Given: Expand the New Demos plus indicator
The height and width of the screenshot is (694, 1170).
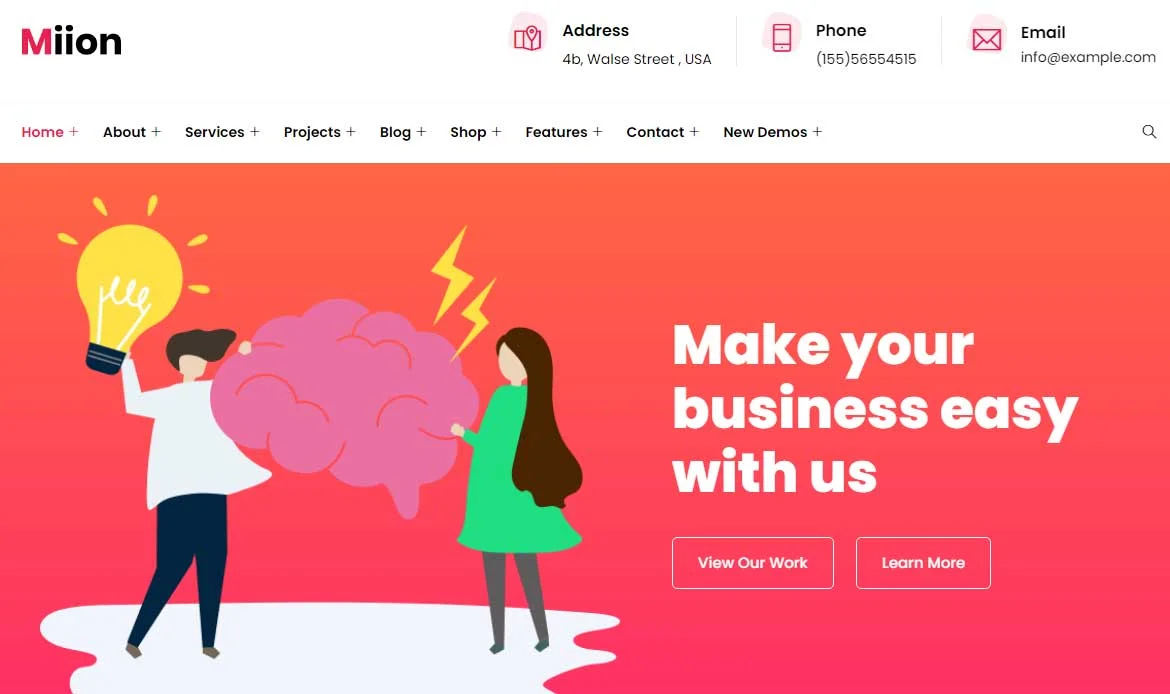Looking at the screenshot, I should 817,131.
